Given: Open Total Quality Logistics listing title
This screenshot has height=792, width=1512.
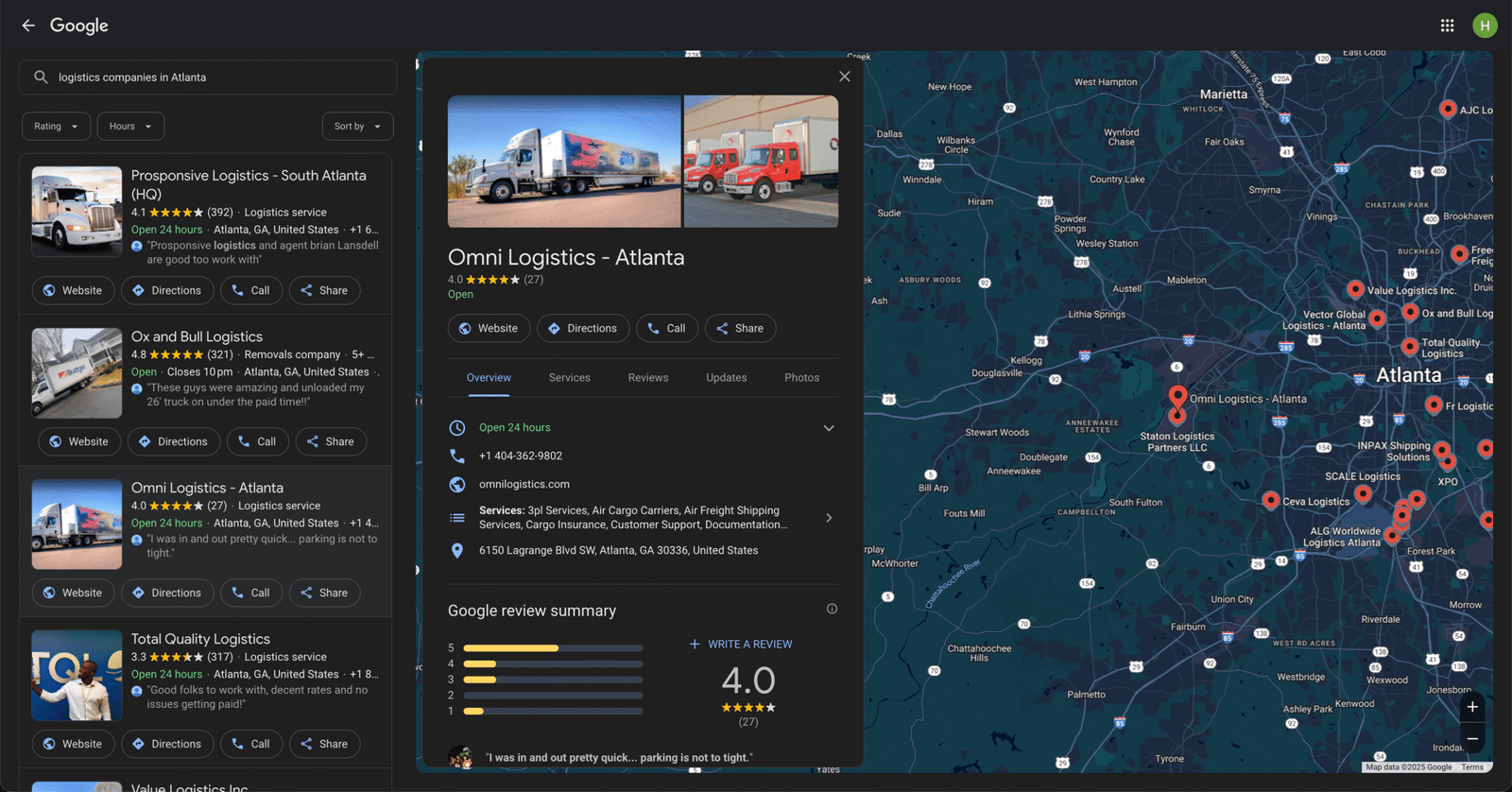Looking at the screenshot, I should pyautogui.click(x=200, y=640).
